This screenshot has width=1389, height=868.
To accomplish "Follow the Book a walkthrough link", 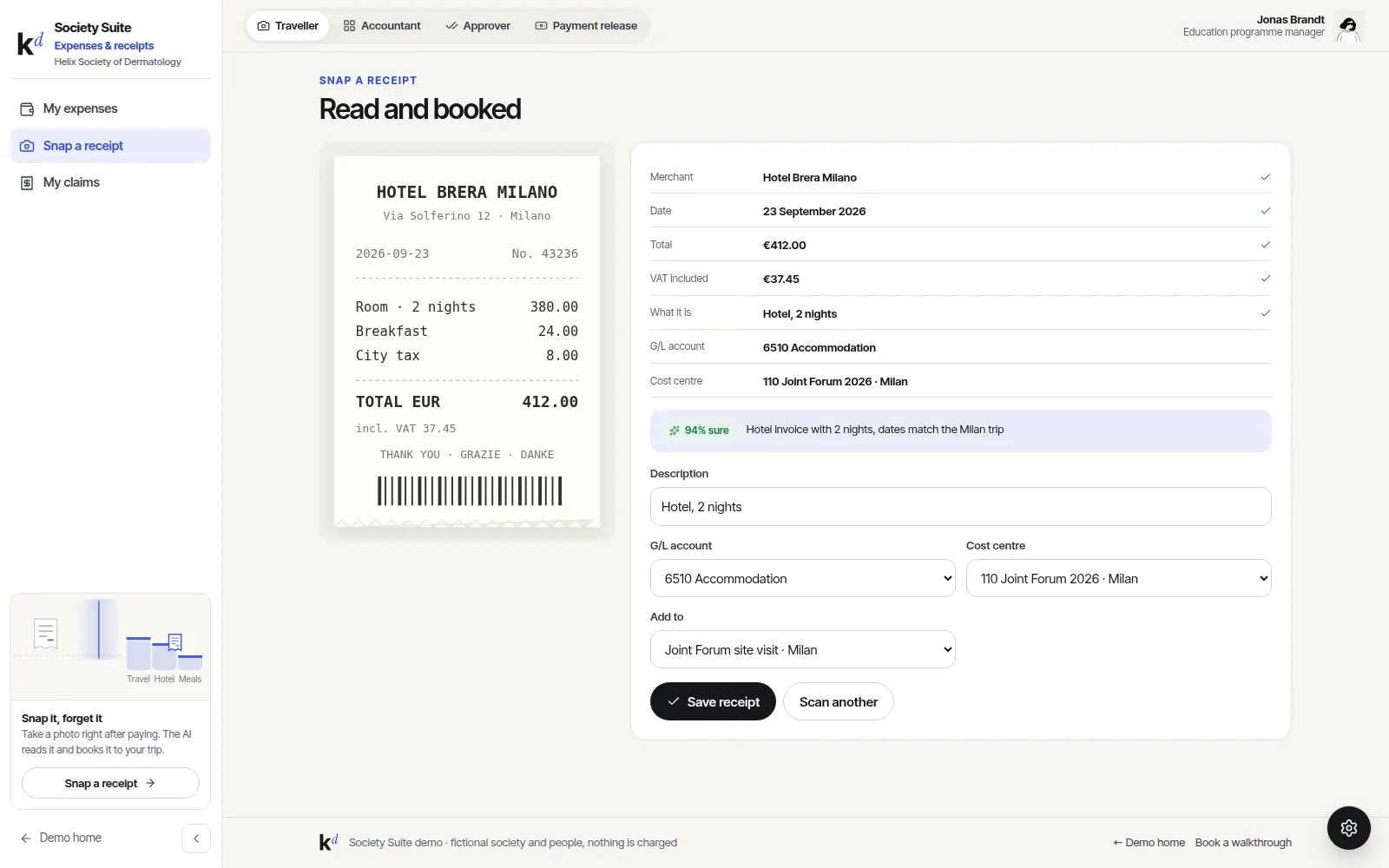I will click(1243, 842).
